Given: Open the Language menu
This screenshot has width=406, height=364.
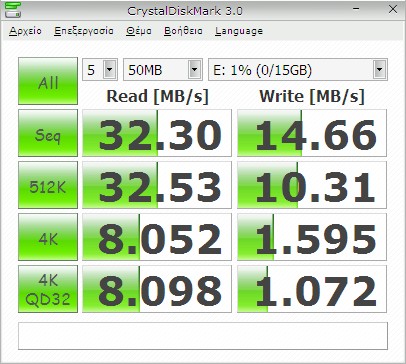Looking at the screenshot, I should [x=239, y=31].
